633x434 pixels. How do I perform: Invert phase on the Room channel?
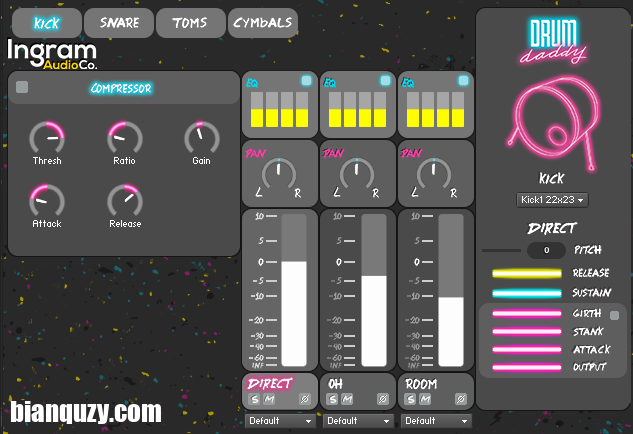click(x=461, y=399)
